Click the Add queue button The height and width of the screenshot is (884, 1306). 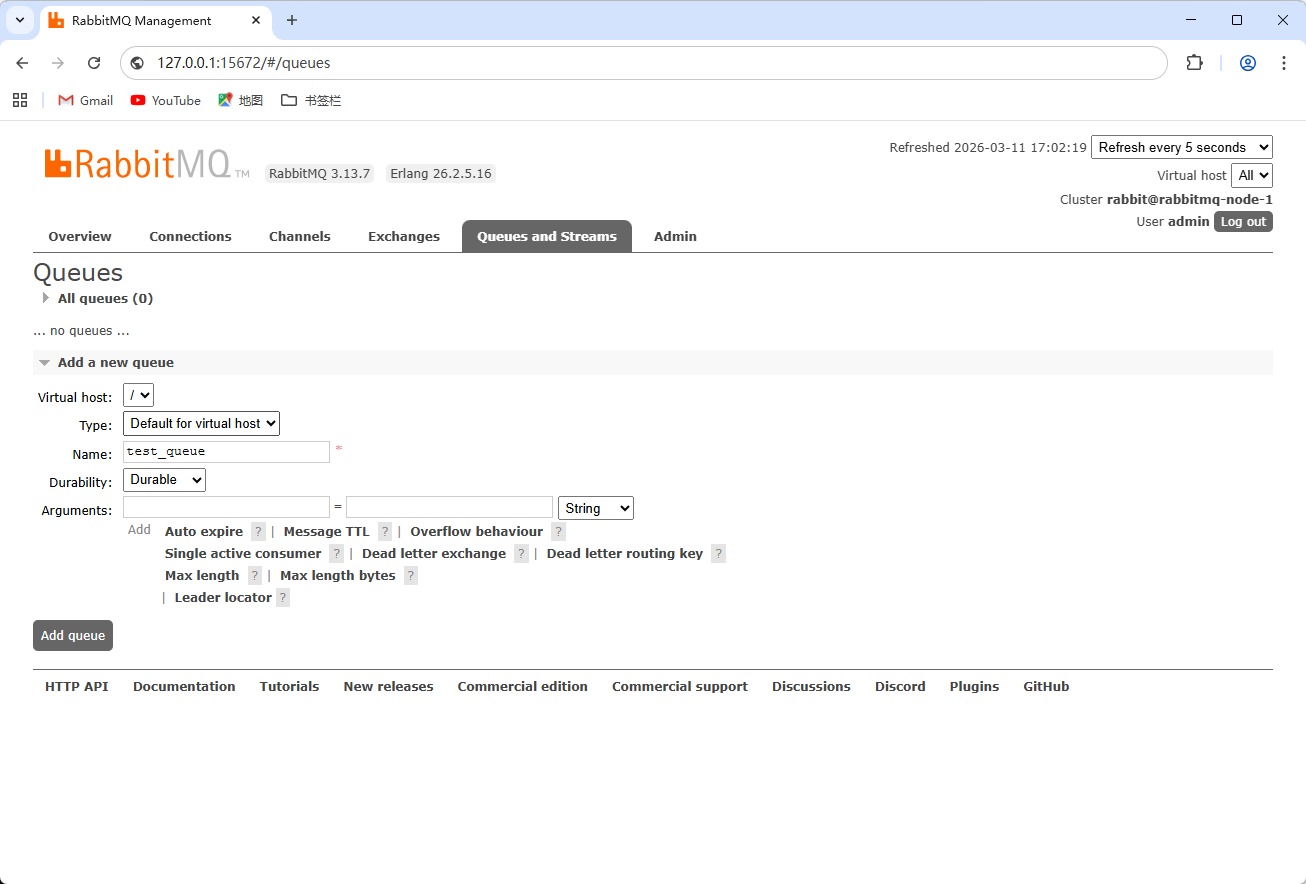click(x=73, y=636)
